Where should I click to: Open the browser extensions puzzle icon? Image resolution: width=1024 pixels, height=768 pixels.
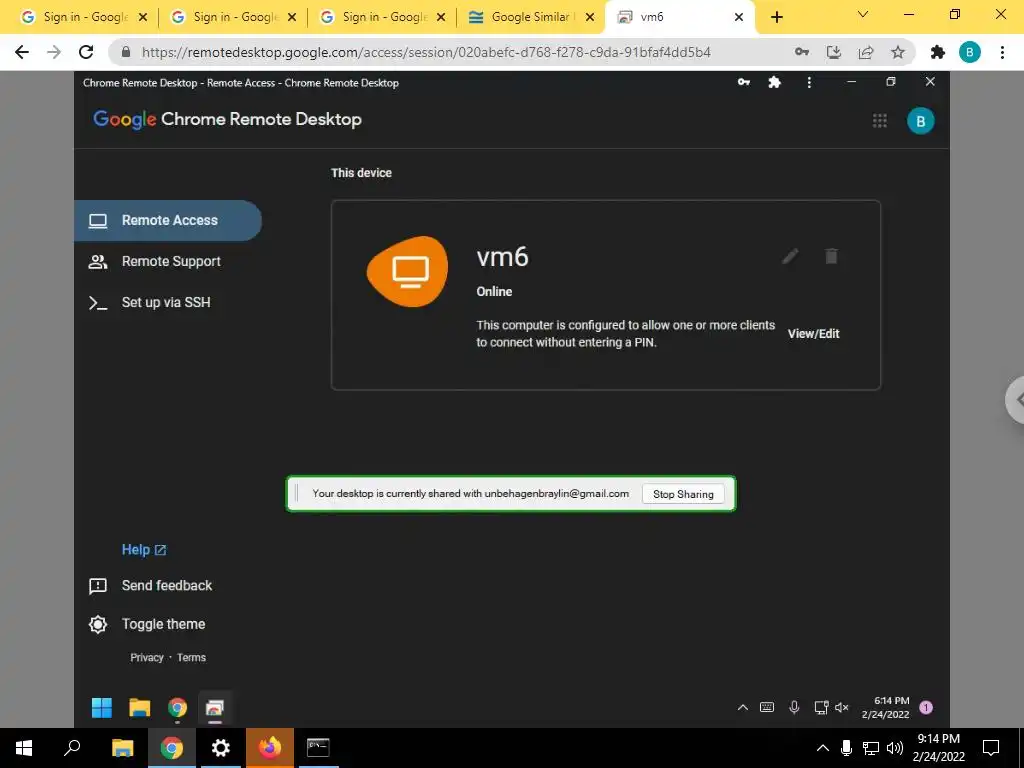point(938,52)
